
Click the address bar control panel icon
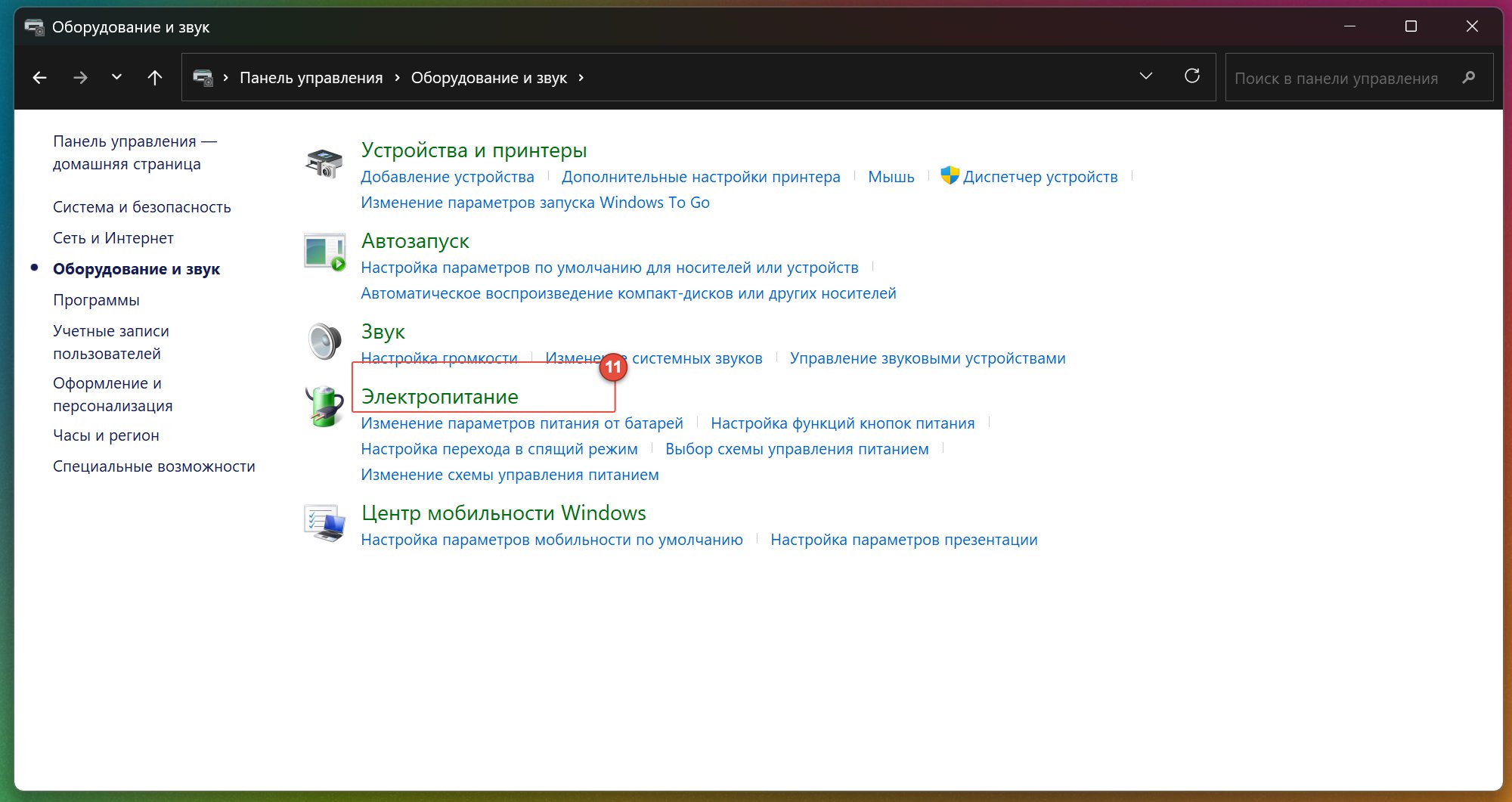point(203,77)
